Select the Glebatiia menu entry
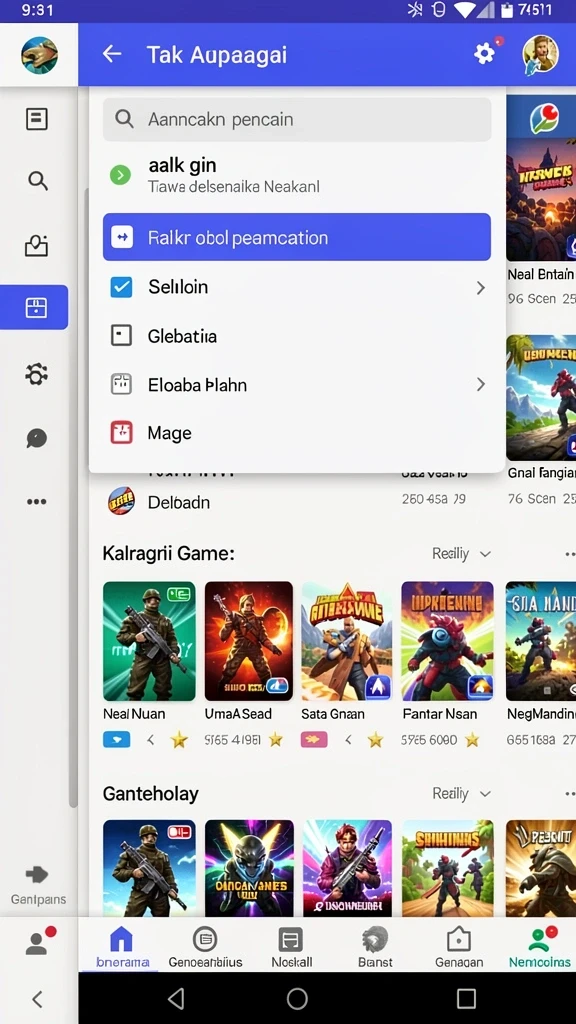576x1024 pixels. point(296,336)
